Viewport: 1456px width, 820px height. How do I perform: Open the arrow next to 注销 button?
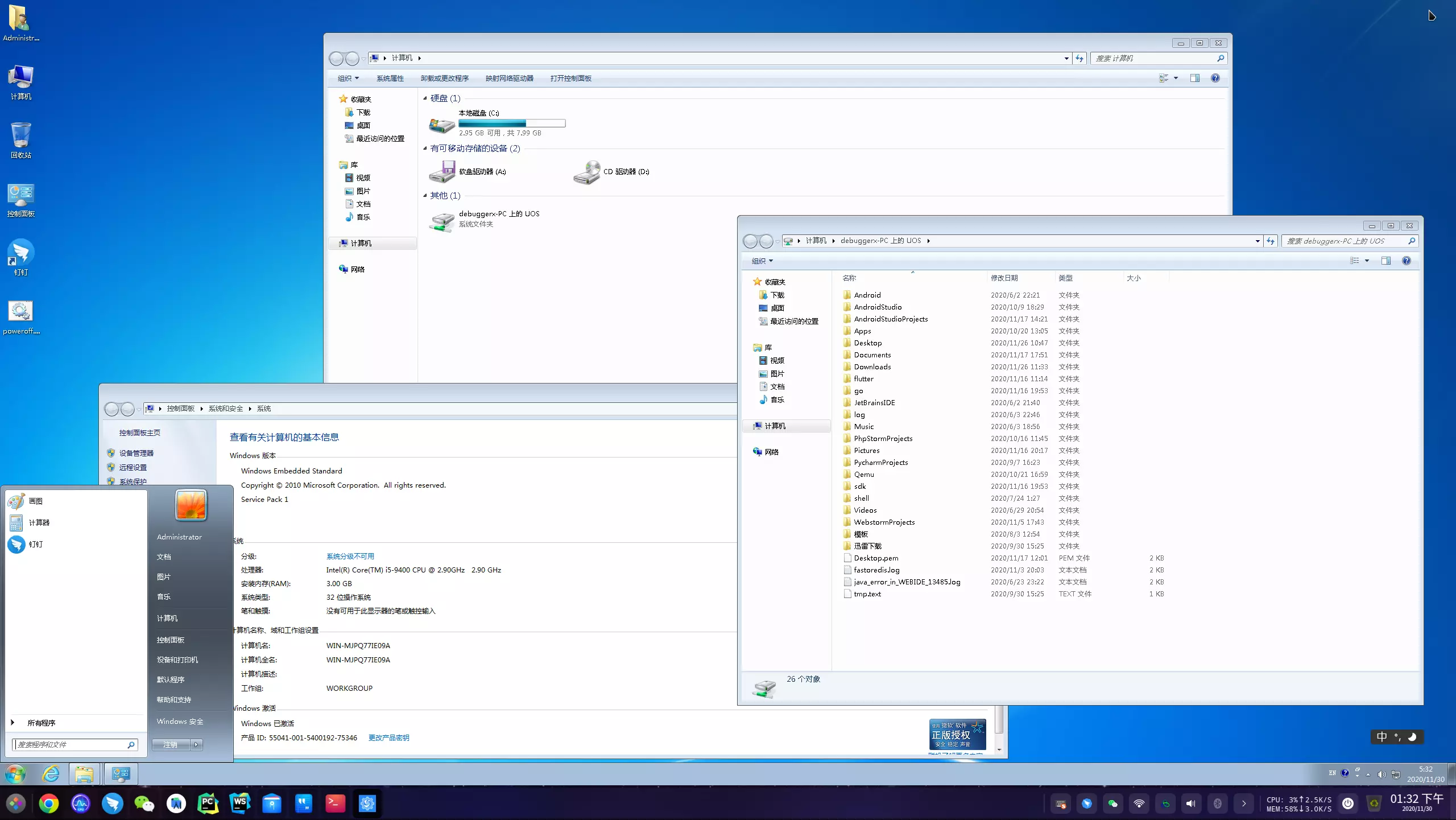(197, 745)
